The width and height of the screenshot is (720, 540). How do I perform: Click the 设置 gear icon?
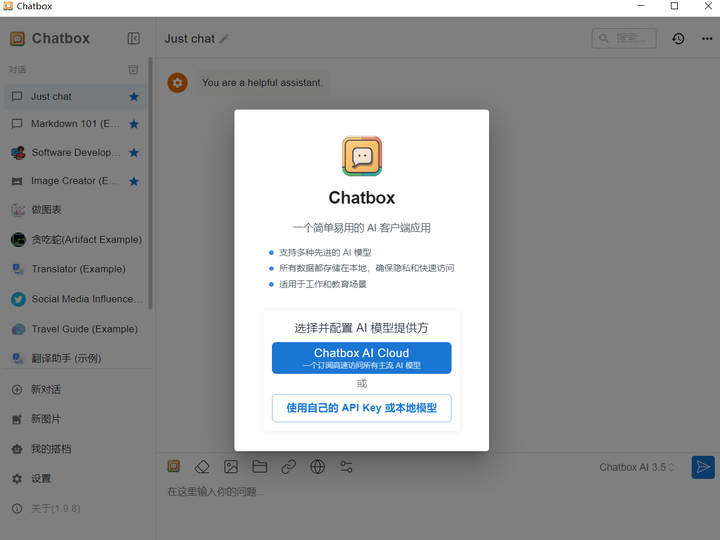17,479
